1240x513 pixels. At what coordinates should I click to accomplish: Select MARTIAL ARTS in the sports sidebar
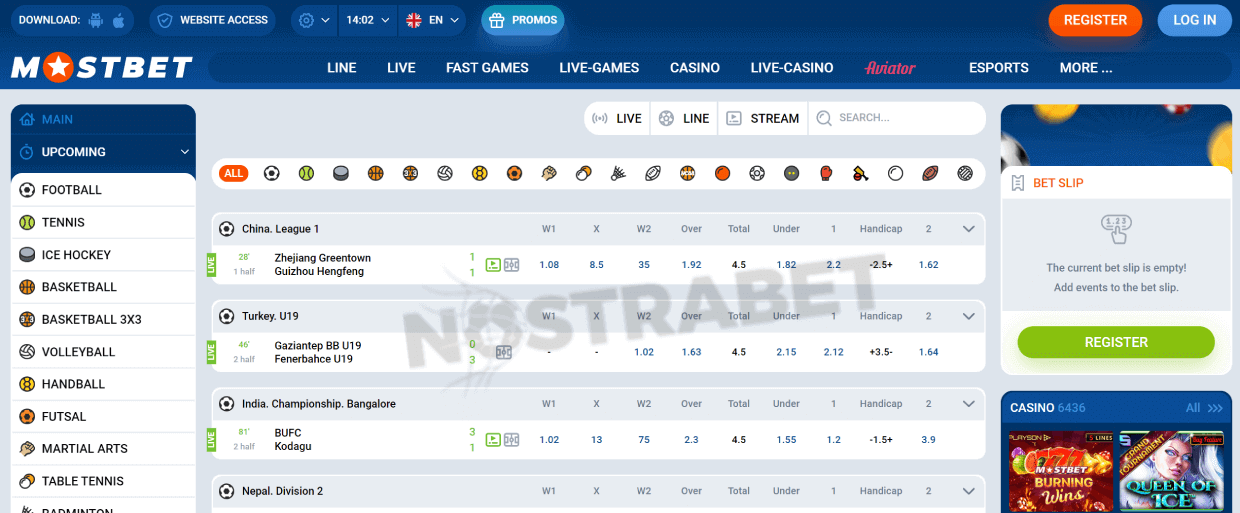103,449
